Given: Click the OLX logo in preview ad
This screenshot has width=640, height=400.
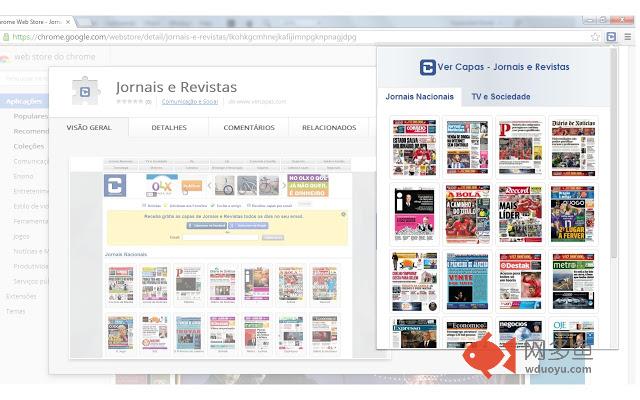Looking at the screenshot, I should coord(162,186).
